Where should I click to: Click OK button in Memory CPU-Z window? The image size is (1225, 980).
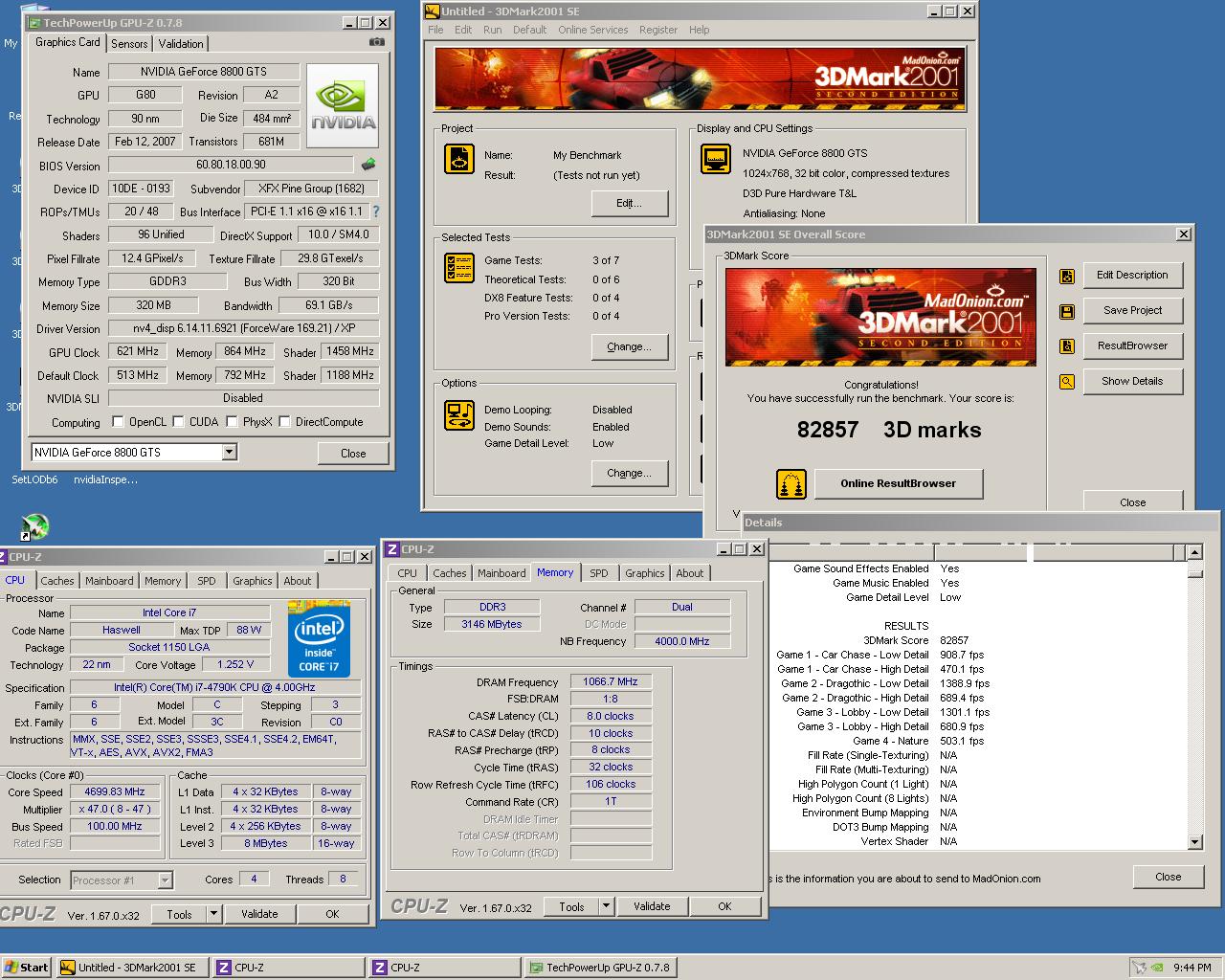[724, 906]
